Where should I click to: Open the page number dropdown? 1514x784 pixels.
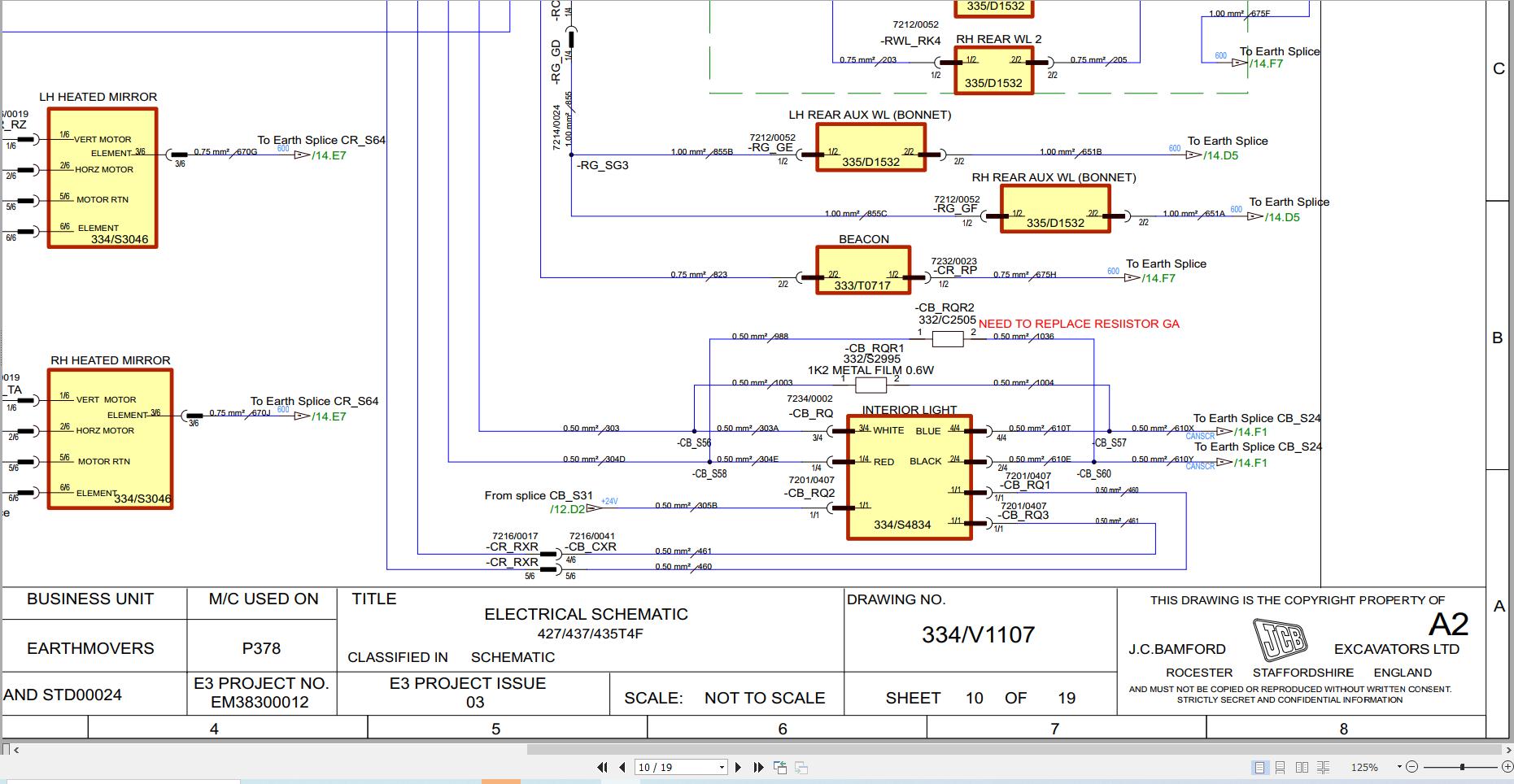(x=721, y=767)
